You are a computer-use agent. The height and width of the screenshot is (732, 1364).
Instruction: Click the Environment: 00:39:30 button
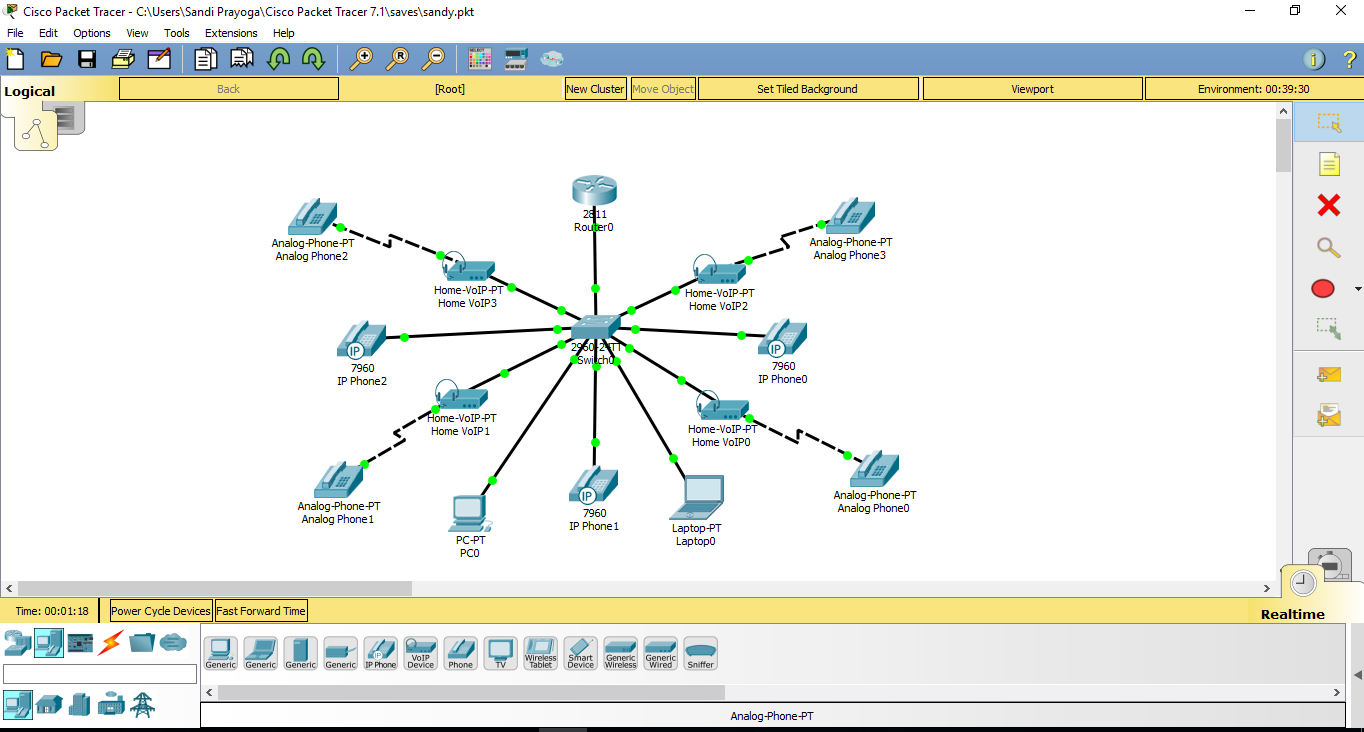tap(1253, 89)
